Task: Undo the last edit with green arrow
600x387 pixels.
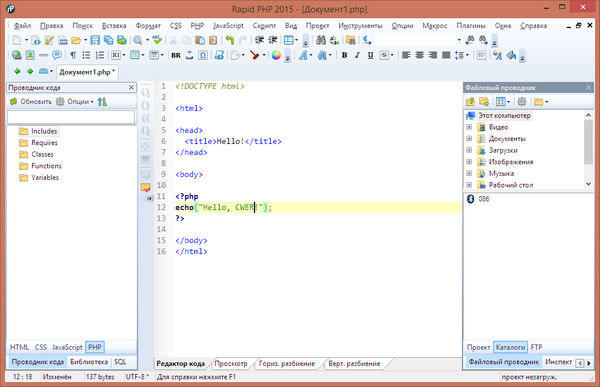Action: 230,40
